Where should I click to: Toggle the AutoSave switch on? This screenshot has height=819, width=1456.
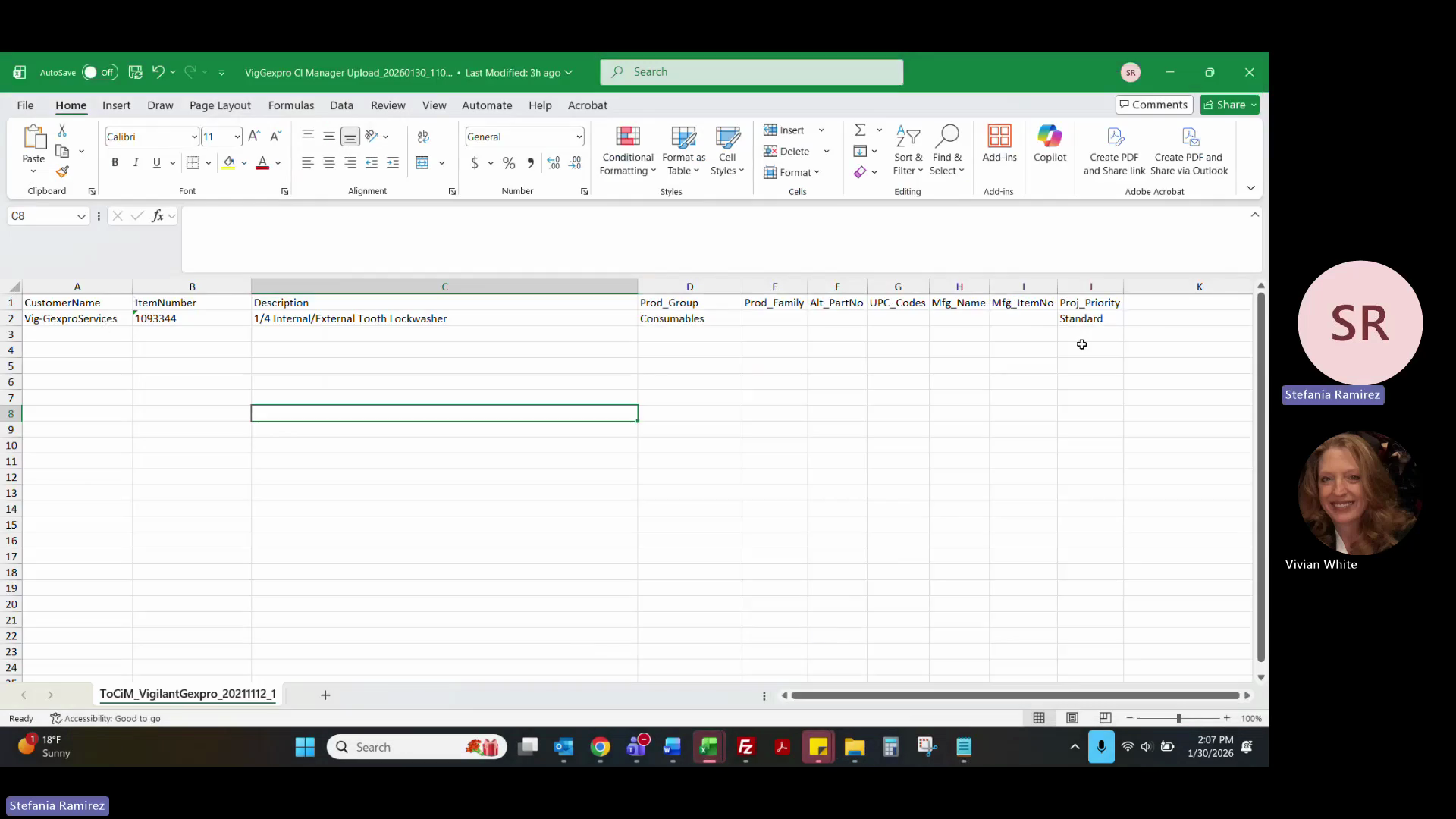(99, 72)
